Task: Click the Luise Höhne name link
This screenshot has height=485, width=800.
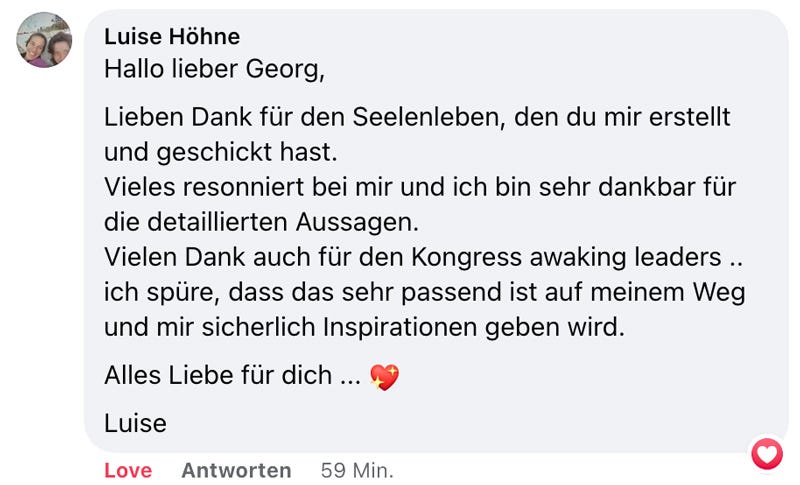Action: [172, 37]
